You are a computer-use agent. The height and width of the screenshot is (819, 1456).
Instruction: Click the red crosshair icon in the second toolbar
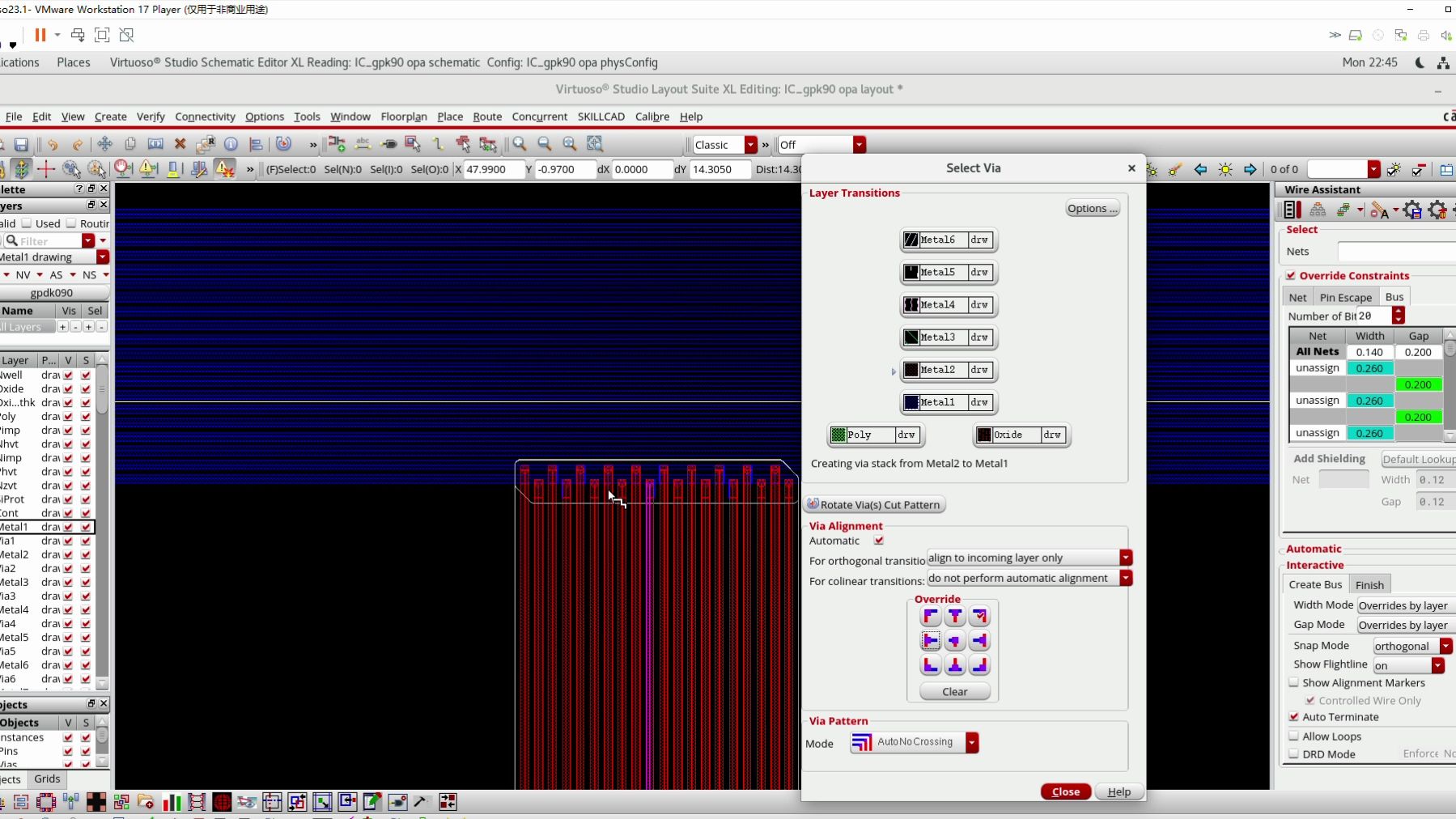46,169
